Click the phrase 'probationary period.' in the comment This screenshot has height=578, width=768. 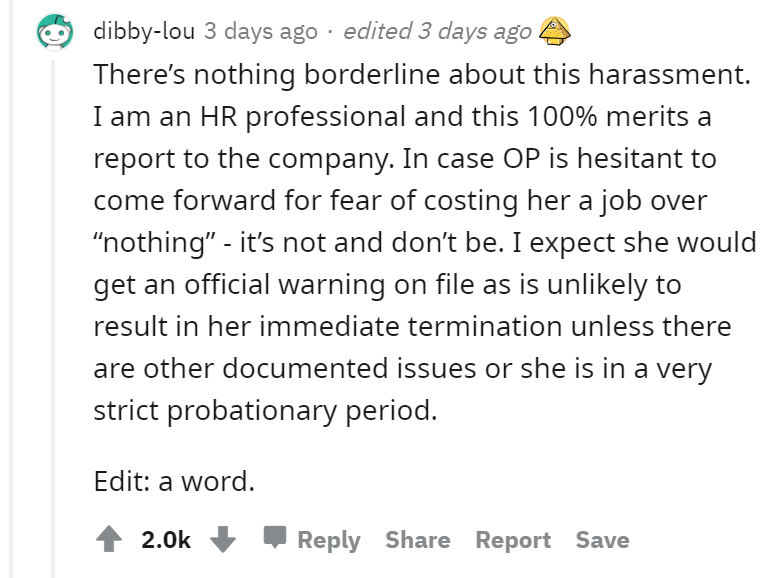coord(302,410)
